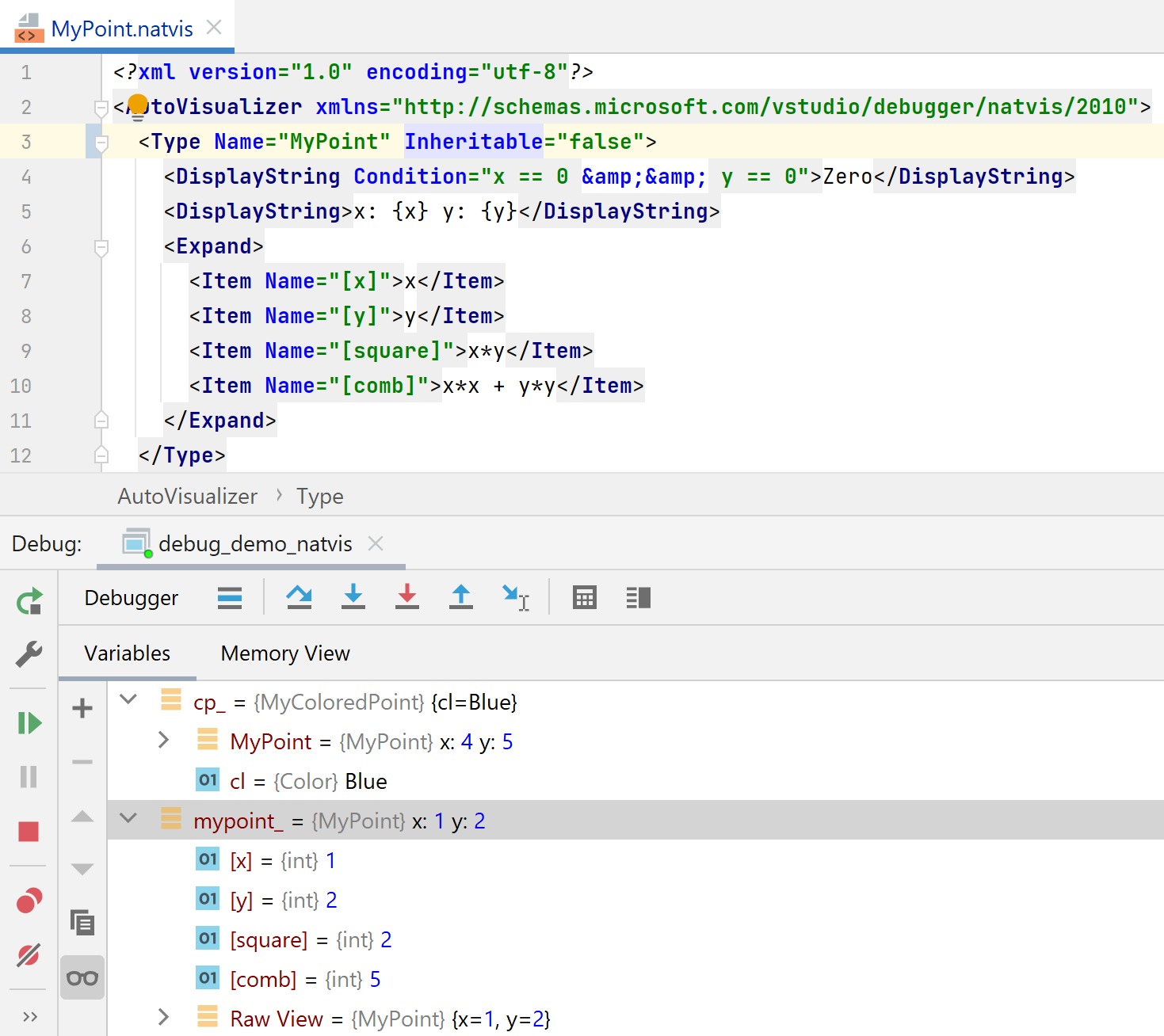Collapse the mypoint_ variable tree
This screenshot has height=1036, width=1164.
point(128,820)
